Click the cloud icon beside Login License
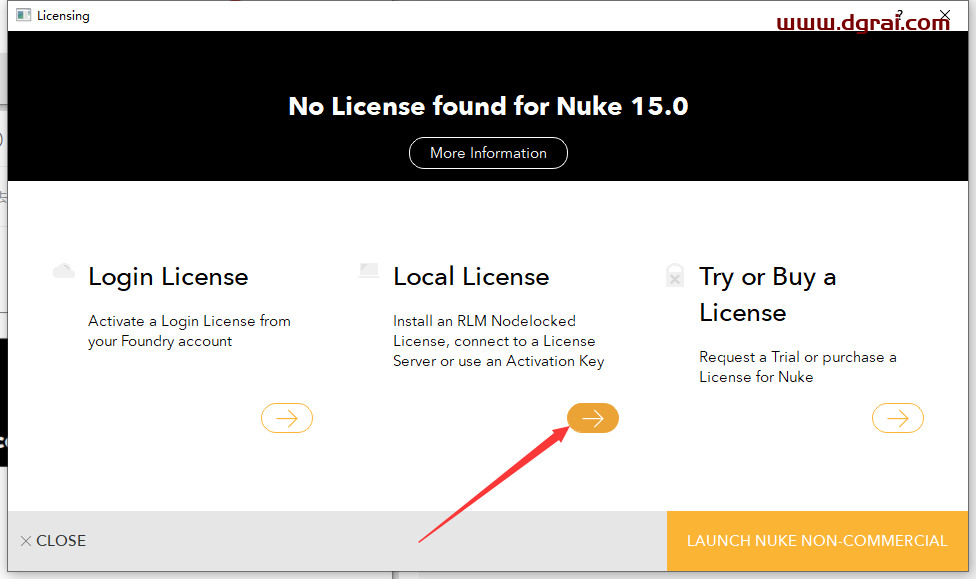 click(63, 271)
